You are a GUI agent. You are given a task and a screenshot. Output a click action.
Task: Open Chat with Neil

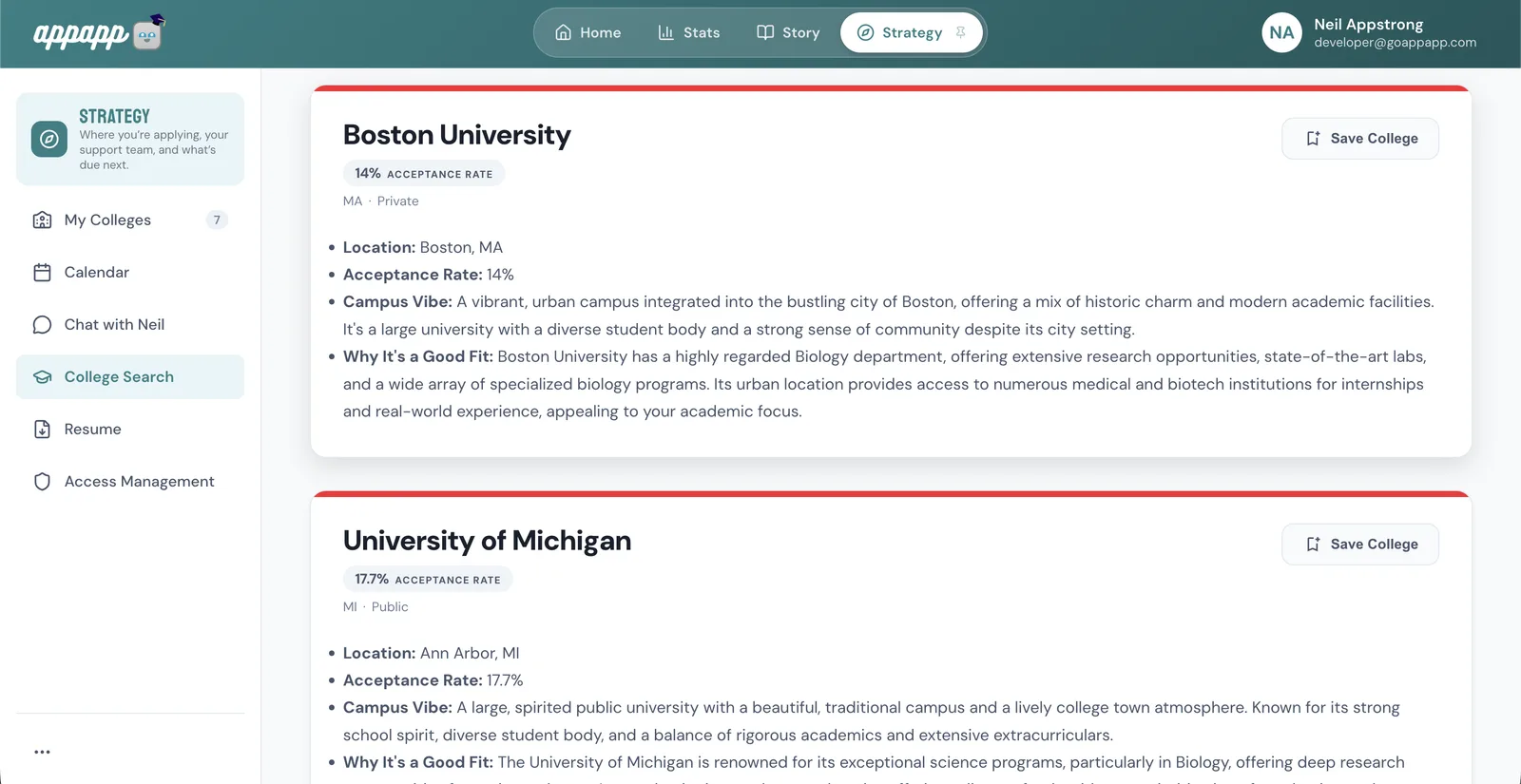[x=130, y=324]
